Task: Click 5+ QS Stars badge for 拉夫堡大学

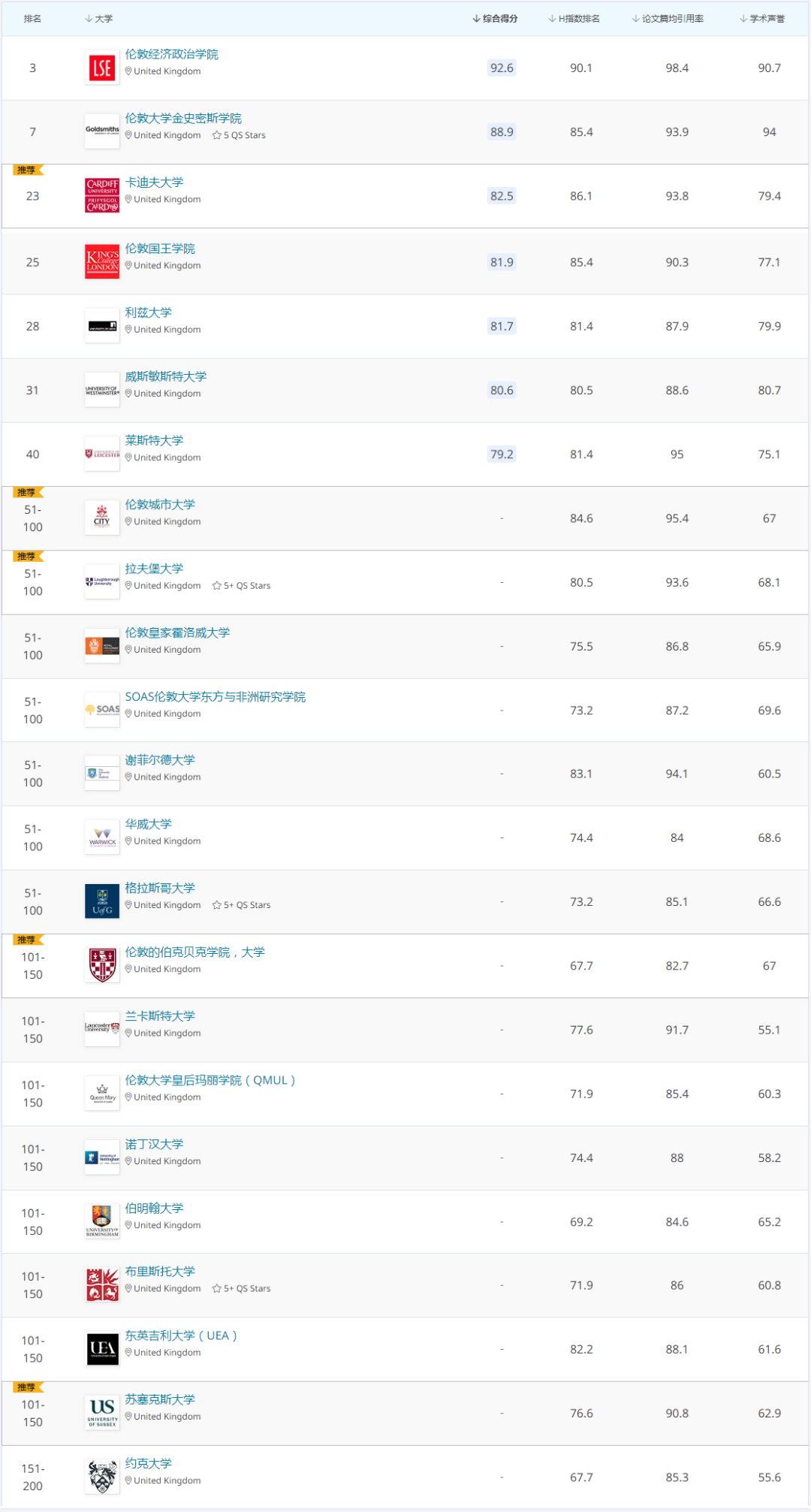Action: [x=241, y=586]
